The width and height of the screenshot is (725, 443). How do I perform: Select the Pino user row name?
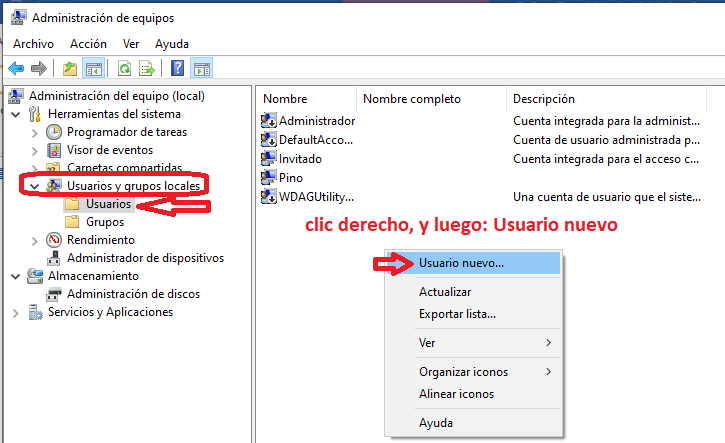click(291, 178)
